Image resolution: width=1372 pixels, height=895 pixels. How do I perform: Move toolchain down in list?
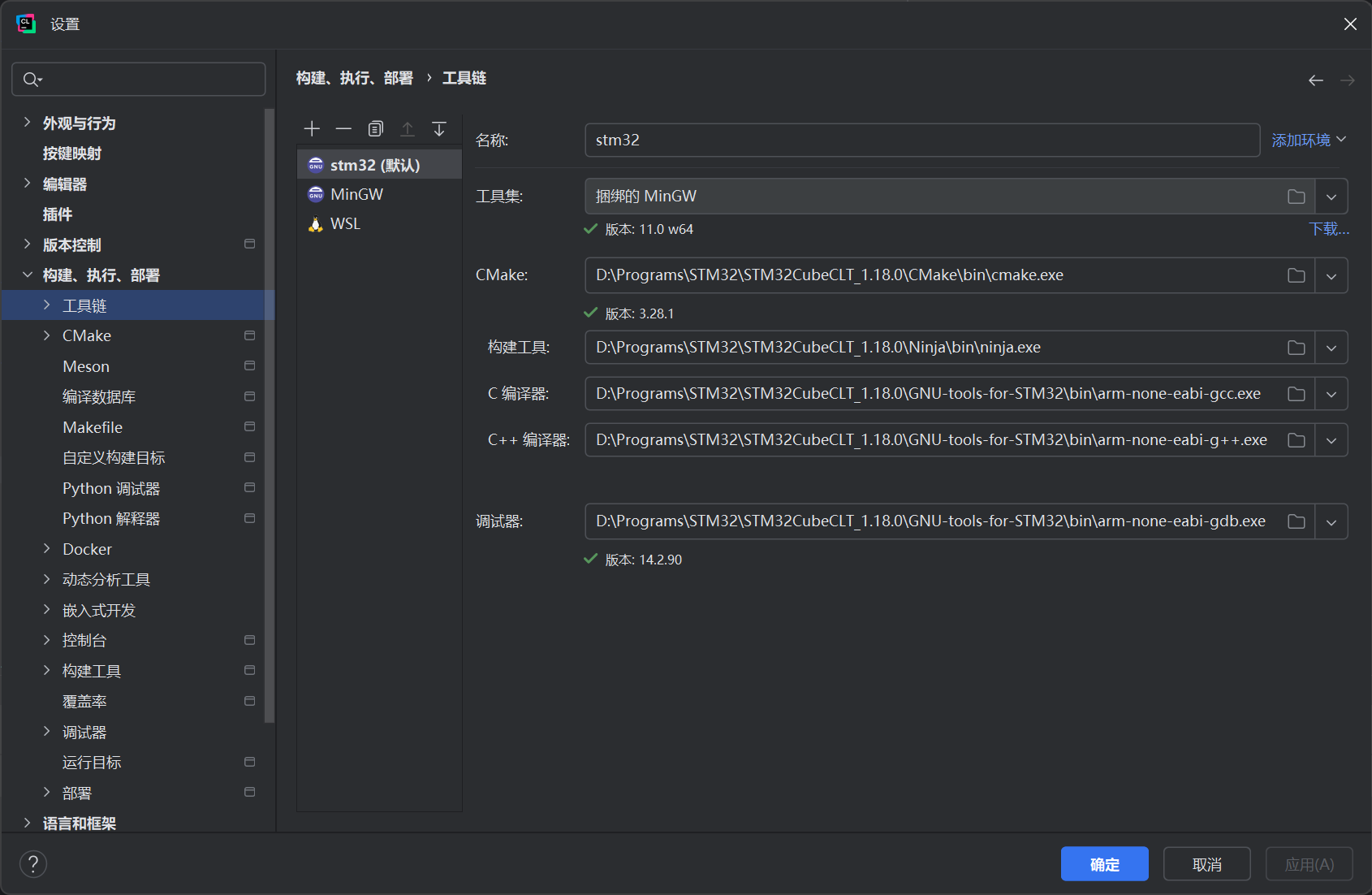click(439, 129)
